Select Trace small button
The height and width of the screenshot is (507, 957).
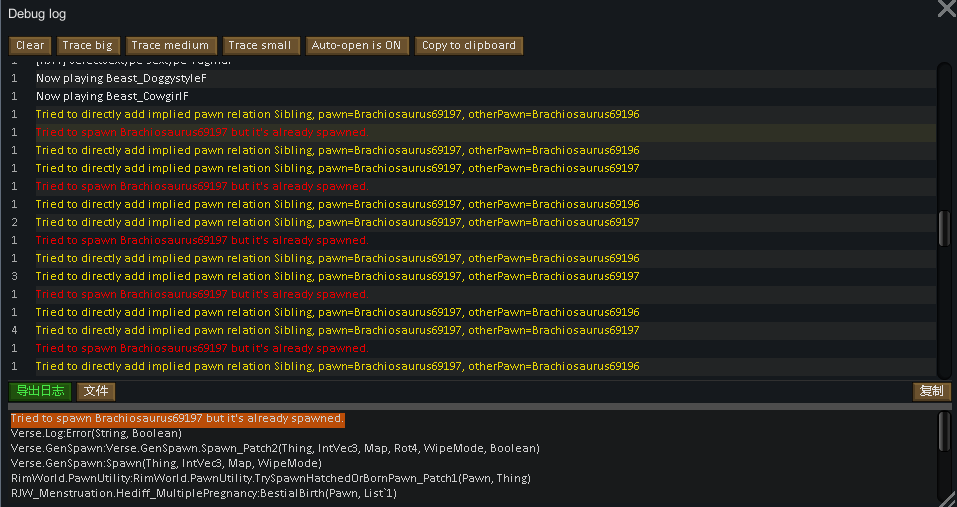(261, 46)
